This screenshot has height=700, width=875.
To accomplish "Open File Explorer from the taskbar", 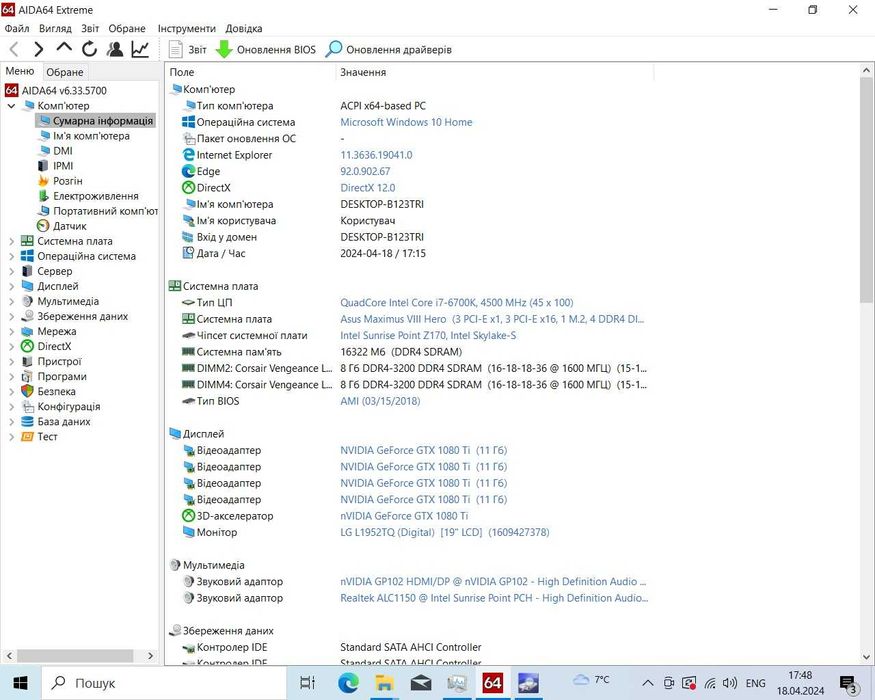I will pos(384,683).
